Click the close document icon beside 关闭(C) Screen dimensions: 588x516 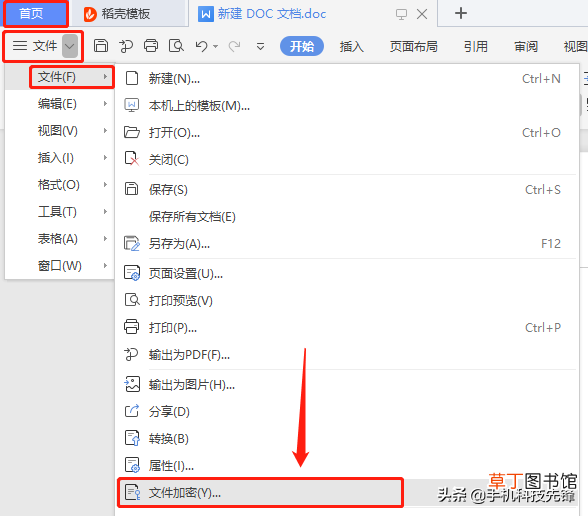(132, 159)
